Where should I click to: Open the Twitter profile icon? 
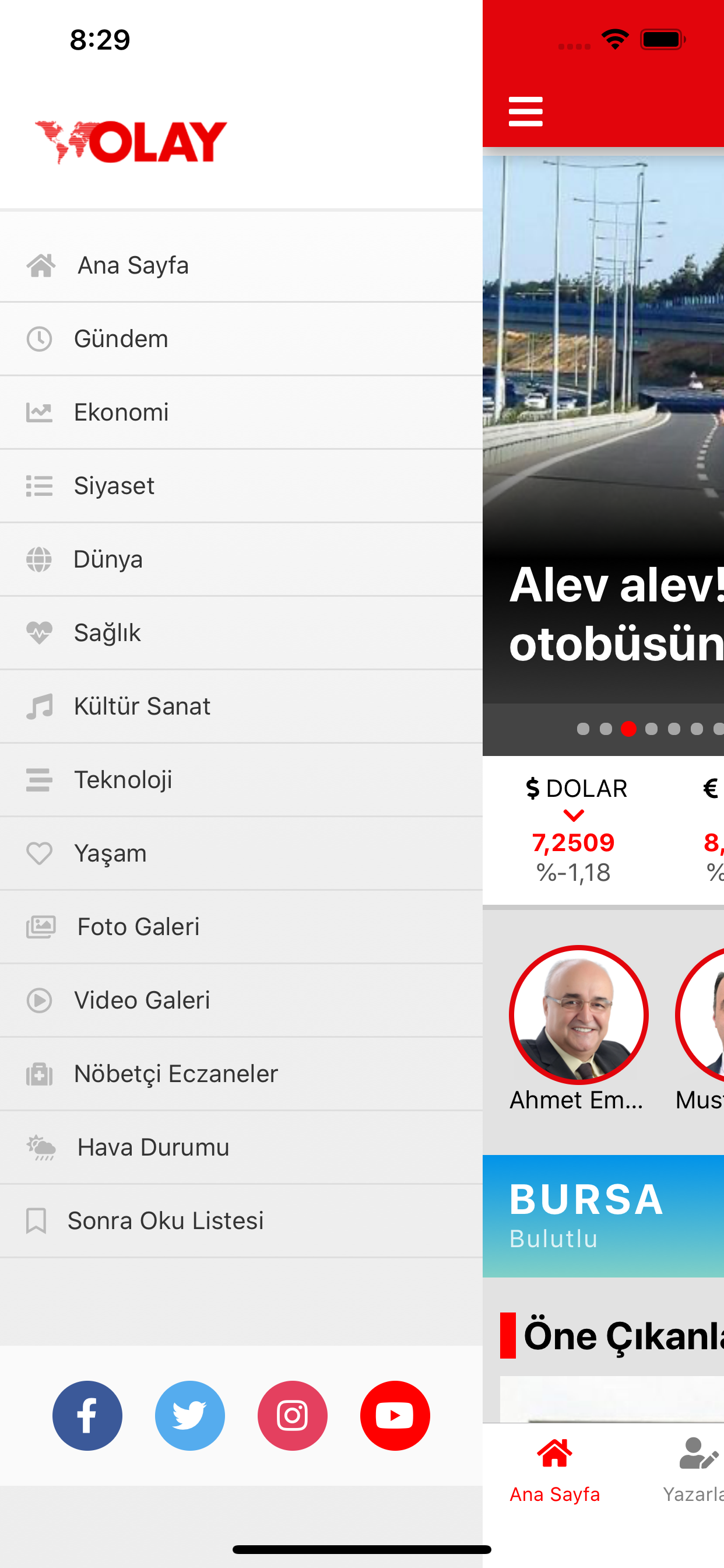point(190,1415)
